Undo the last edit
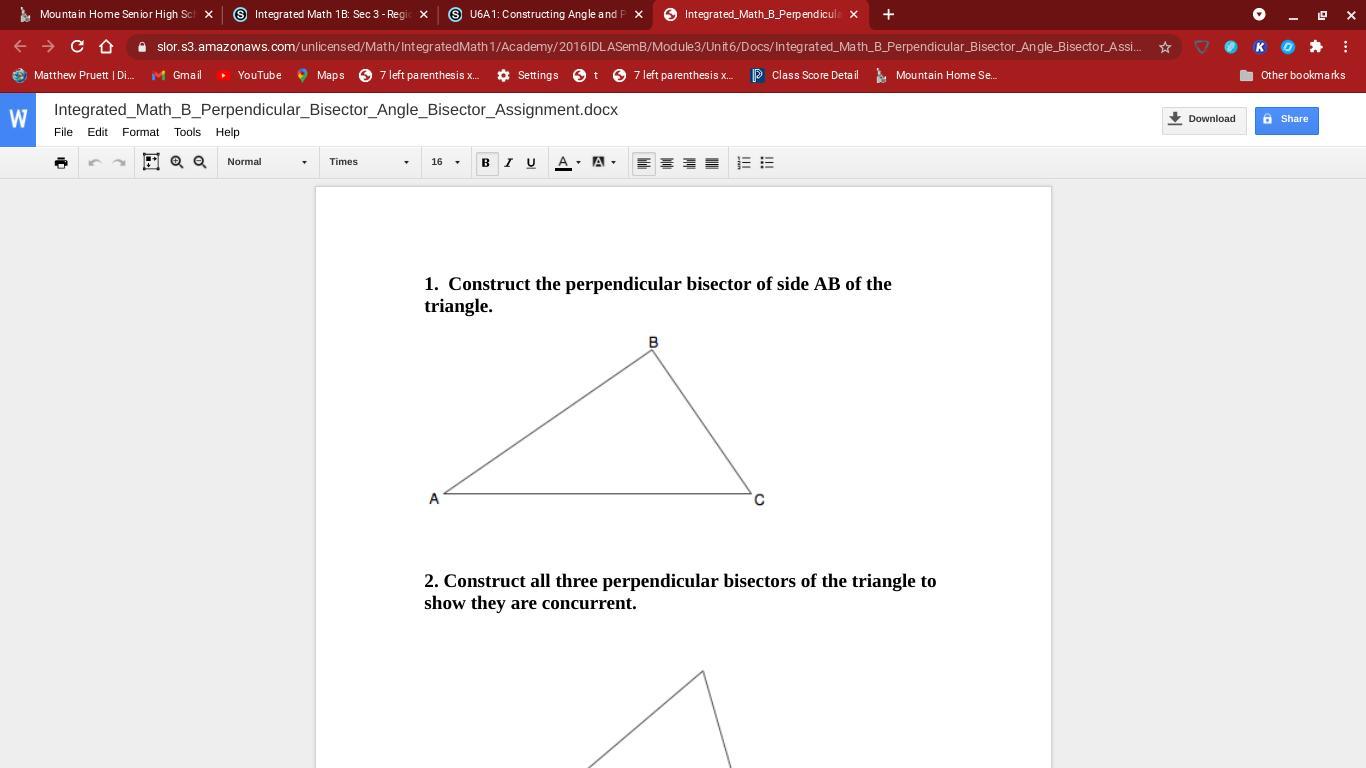The height and width of the screenshot is (768, 1366). [x=95, y=163]
